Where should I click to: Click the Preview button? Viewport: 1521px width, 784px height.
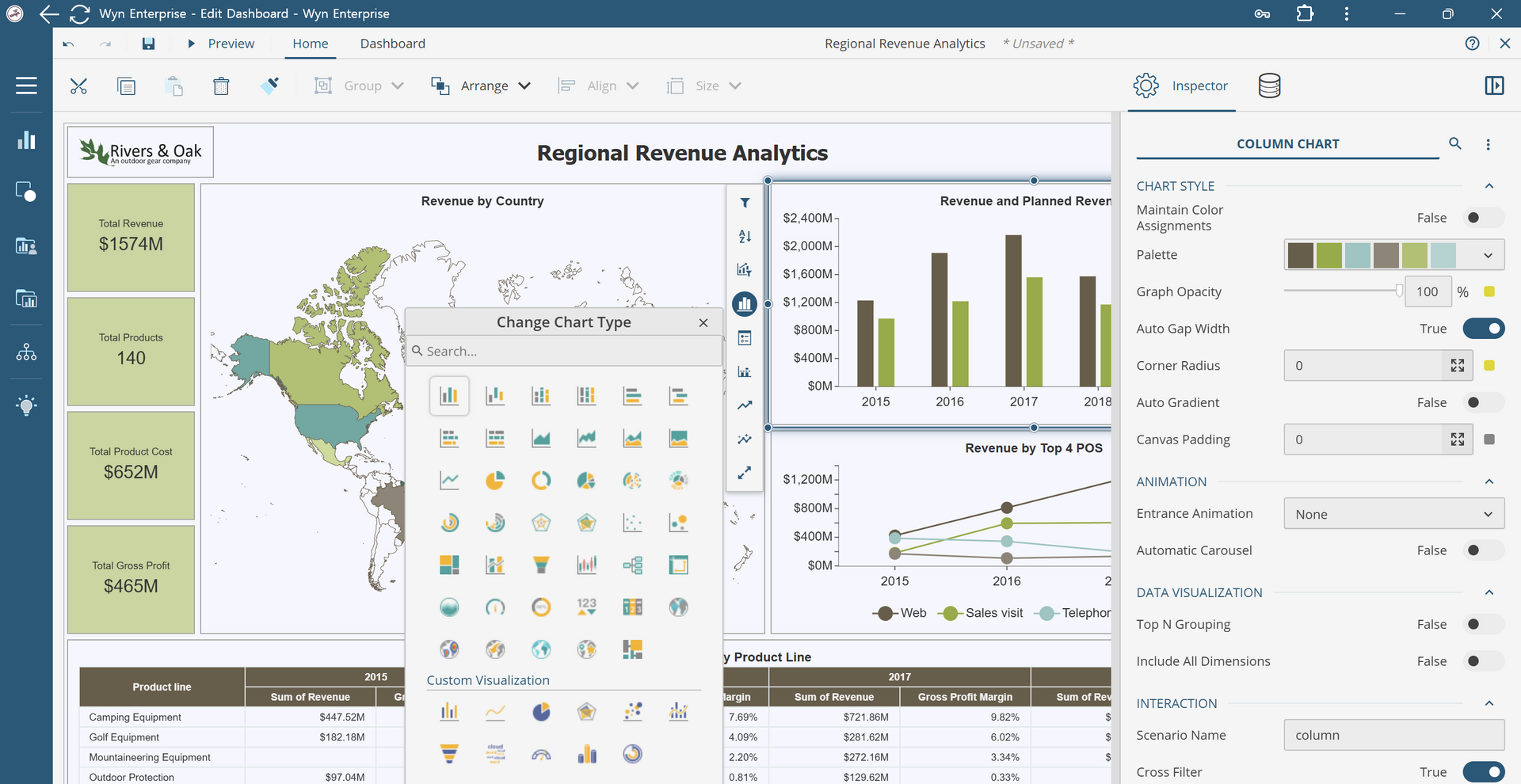(221, 44)
